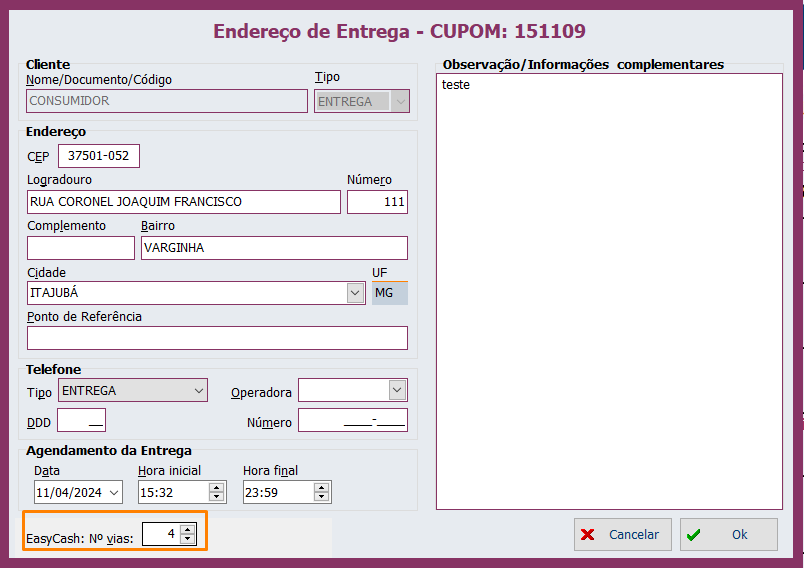Decrease the Hora inicial value
Viewport: 804px width, 568px height.
pyautogui.click(x=216, y=497)
